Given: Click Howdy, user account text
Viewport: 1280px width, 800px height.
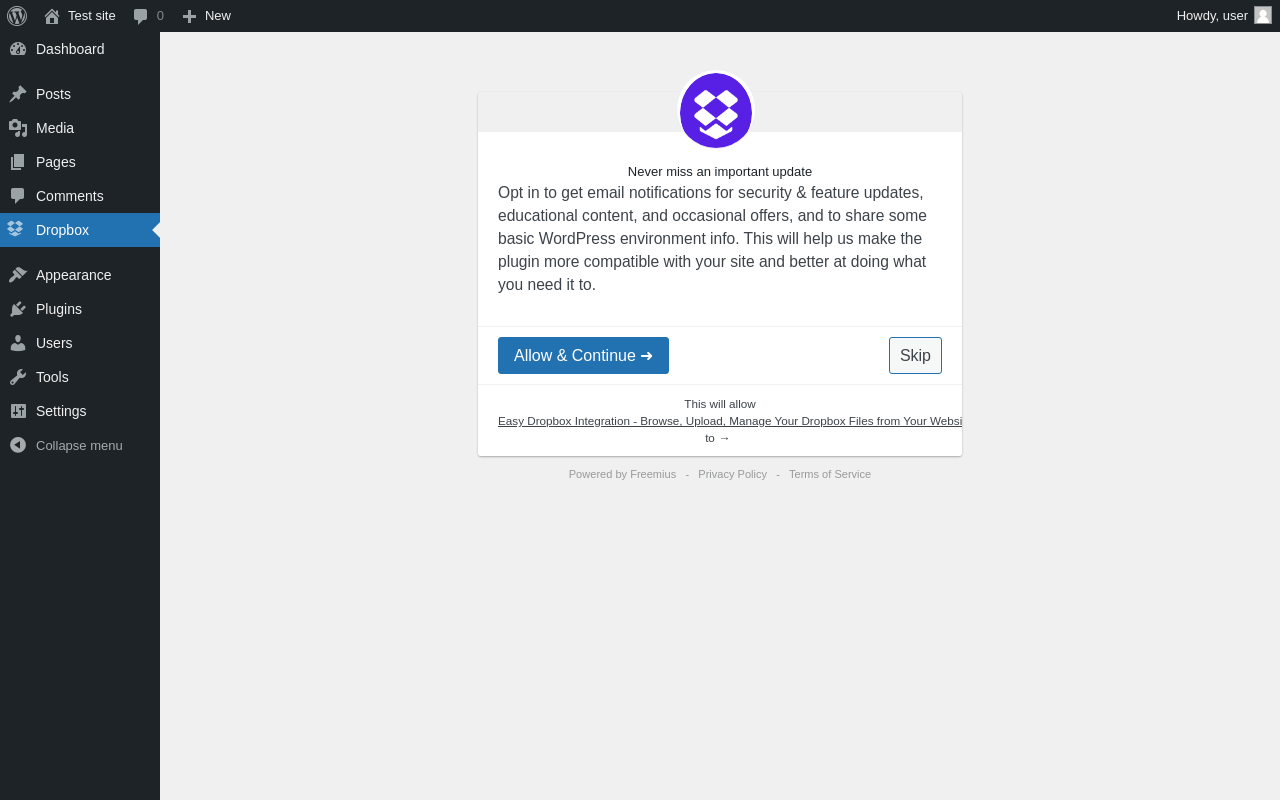Looking at the screenshot, I should point(1212,16).
